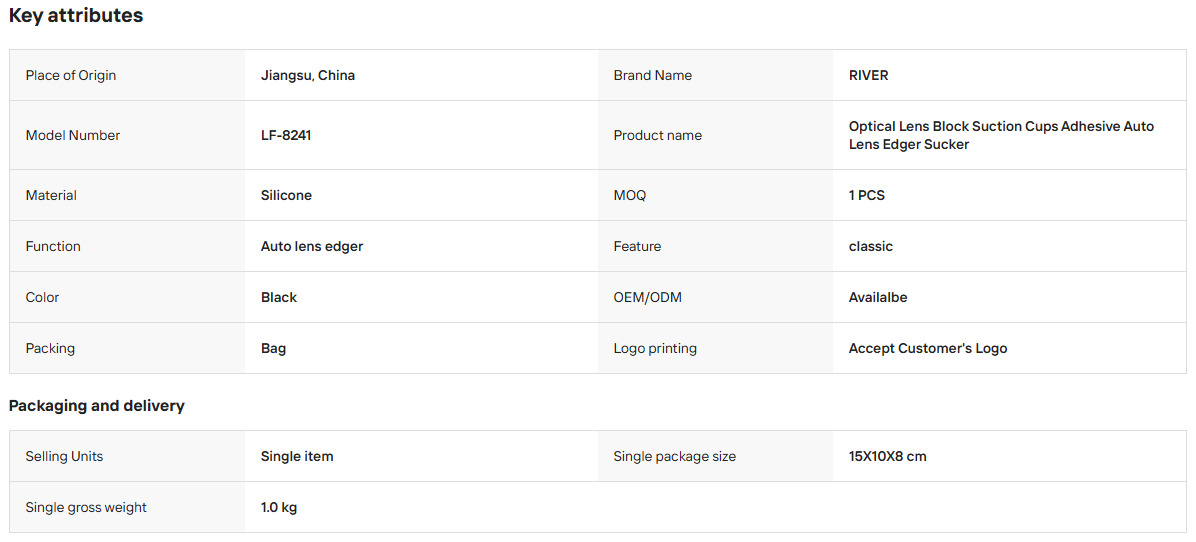Screen dimensions: 1196x542
Task: Click the RIVER brand name value
Action: [x=869, y=75]
